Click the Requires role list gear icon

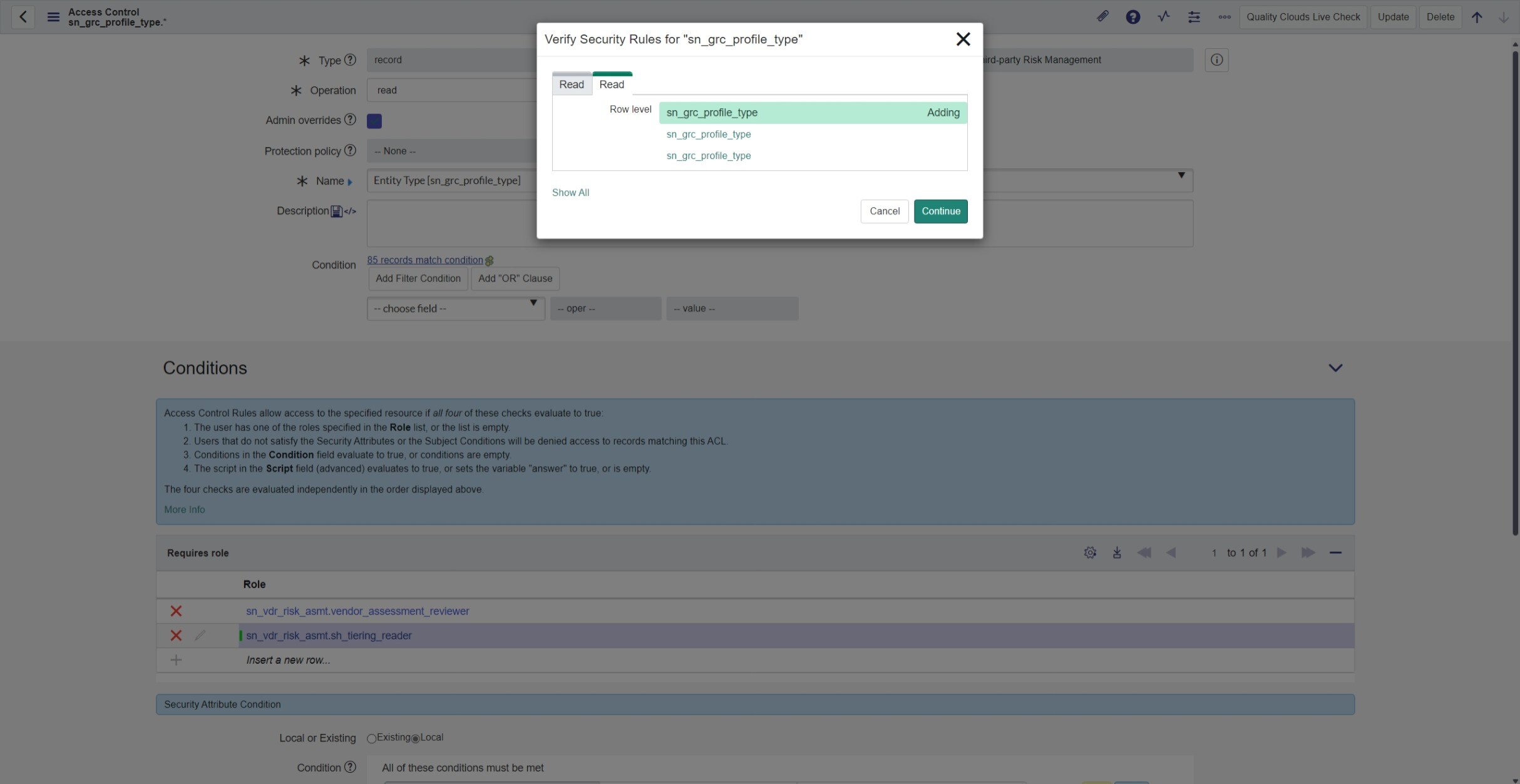[x=1090, y=552]
